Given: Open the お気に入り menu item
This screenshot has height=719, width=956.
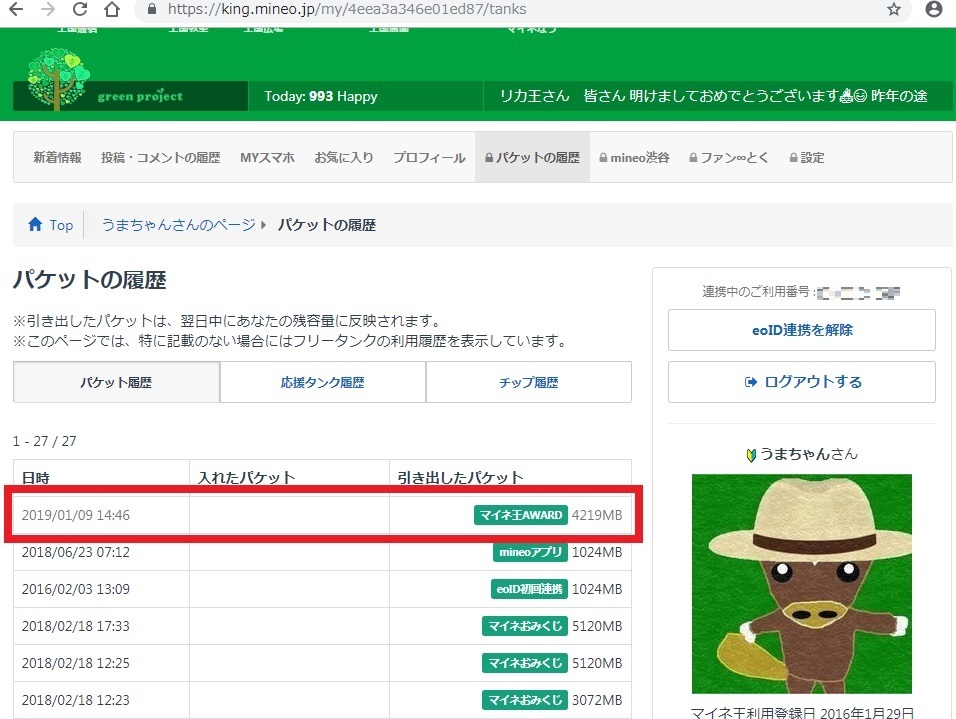Looking at the screenshot, I should coord(344,158).
